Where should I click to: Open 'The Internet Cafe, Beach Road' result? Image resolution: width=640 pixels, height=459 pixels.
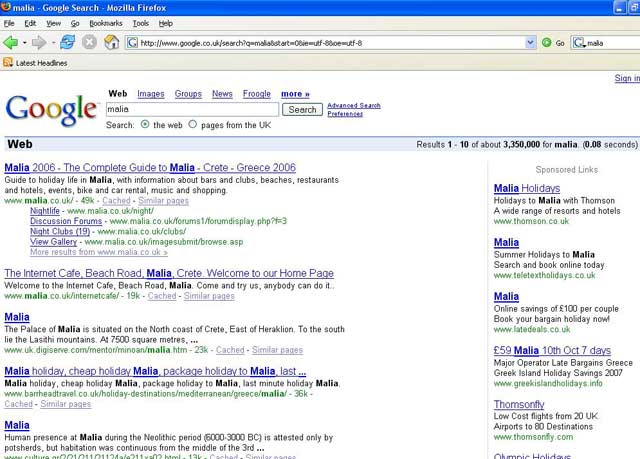click(x=169, y=273)
